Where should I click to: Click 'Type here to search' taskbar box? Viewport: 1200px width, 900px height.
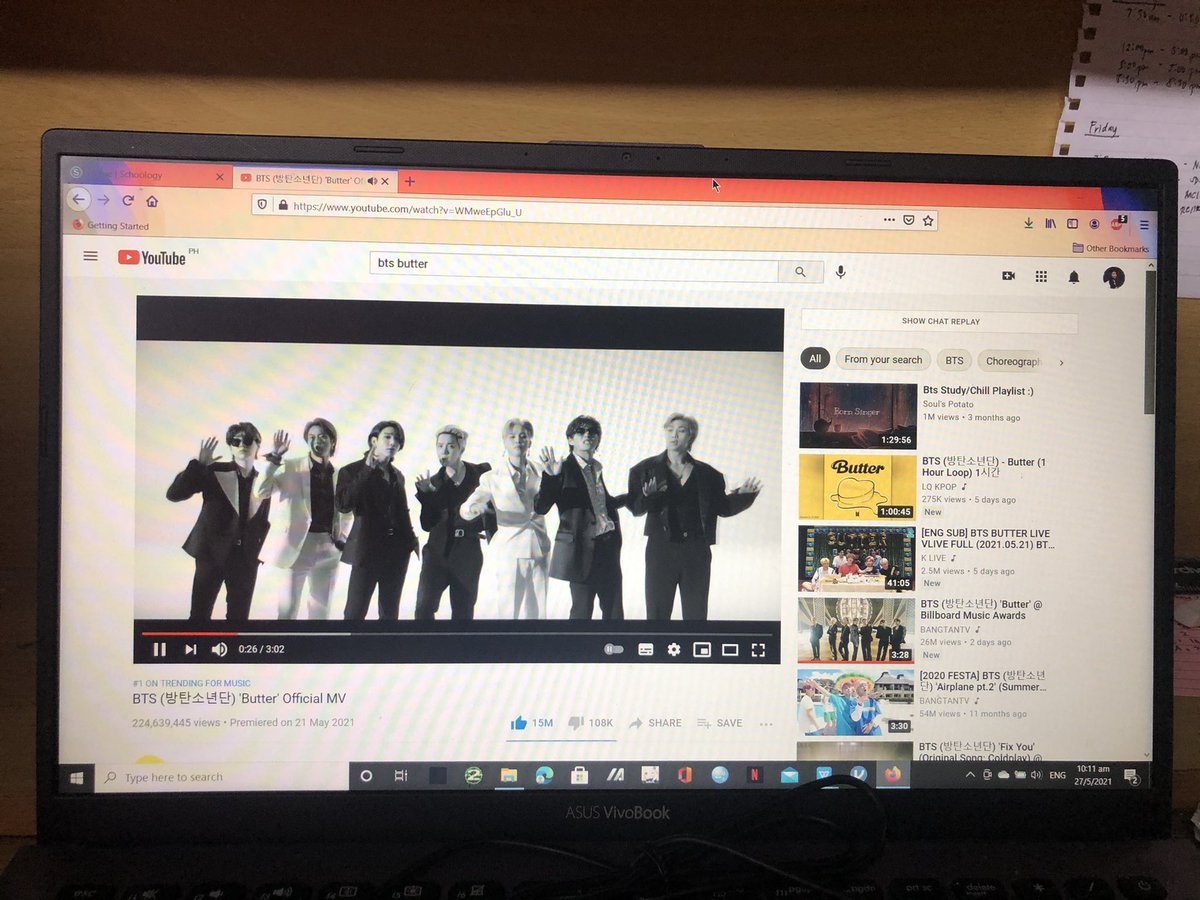pos(220,777)
